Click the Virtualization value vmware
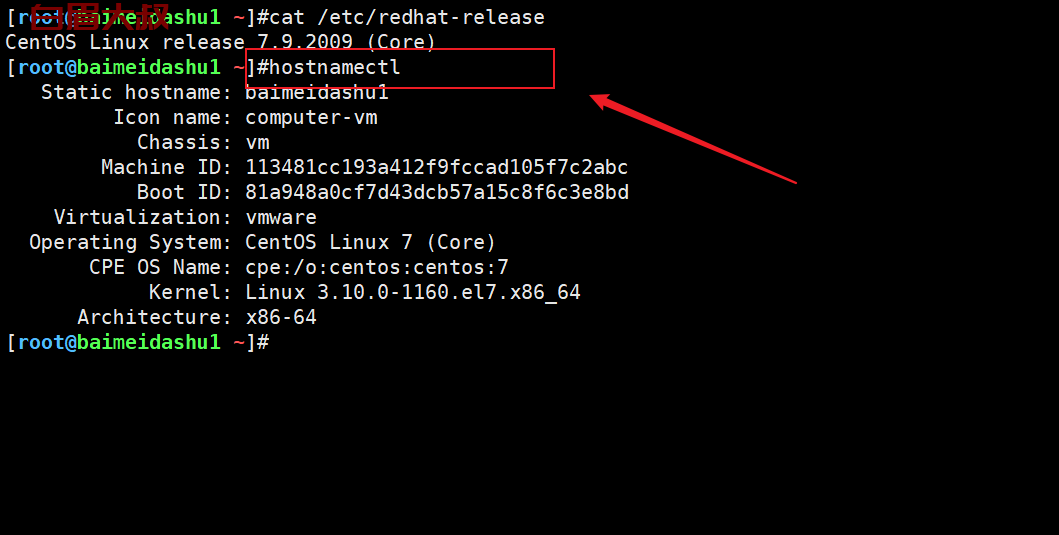 [x=281, y=217]
